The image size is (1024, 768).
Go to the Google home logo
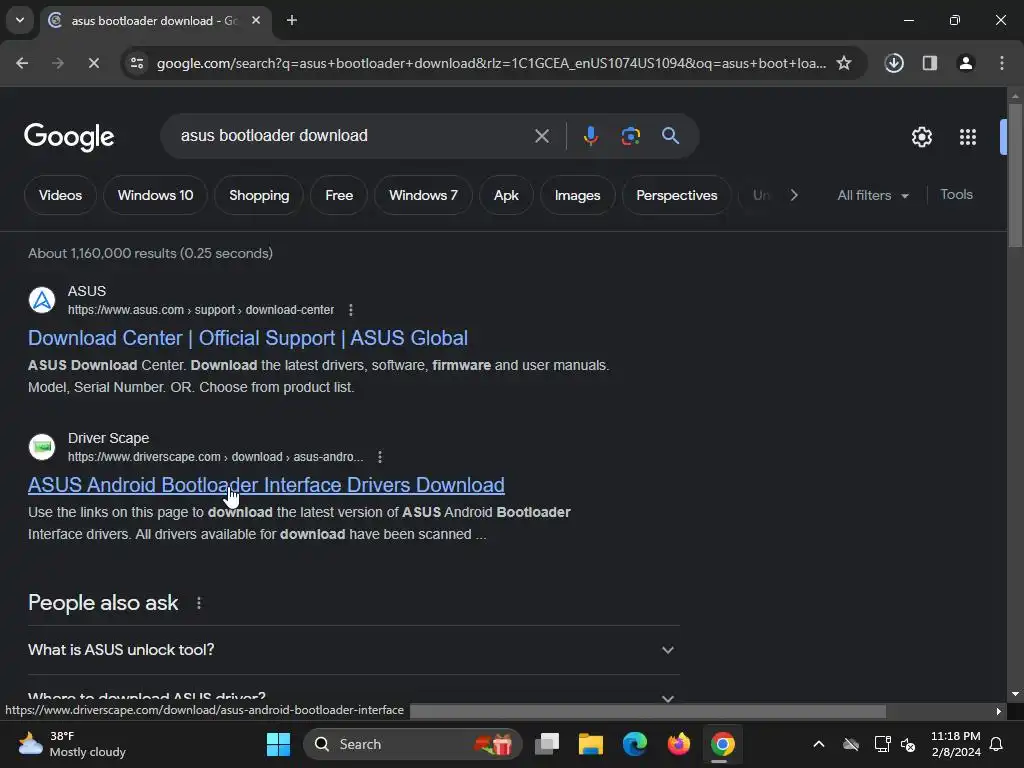click(x=69, y=137)
